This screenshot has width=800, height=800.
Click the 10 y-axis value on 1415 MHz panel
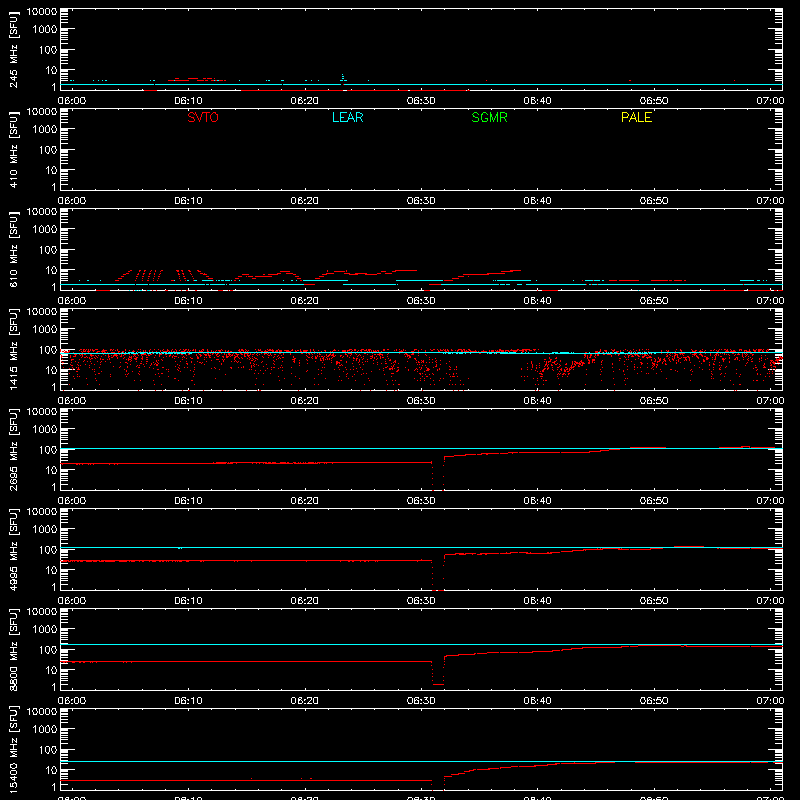tap(52, 370)
